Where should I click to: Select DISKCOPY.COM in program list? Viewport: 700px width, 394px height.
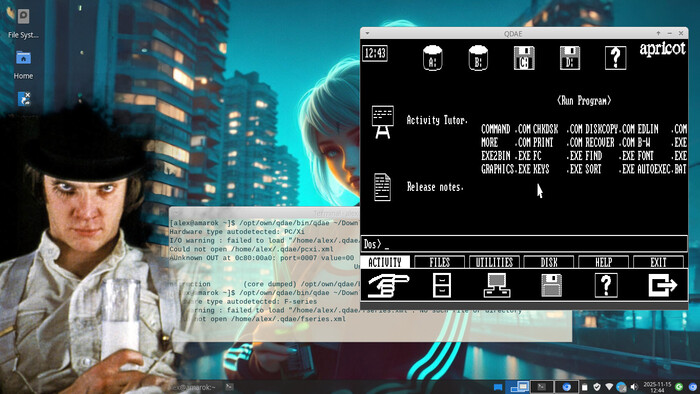point(609,129)
